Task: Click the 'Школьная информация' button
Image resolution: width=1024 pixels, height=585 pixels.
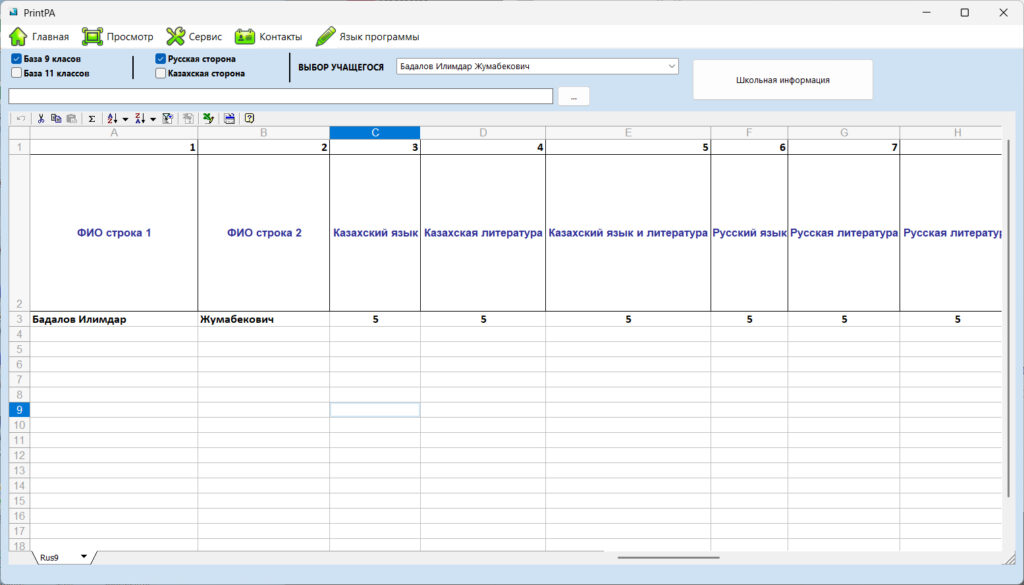Action: point(782,80)
